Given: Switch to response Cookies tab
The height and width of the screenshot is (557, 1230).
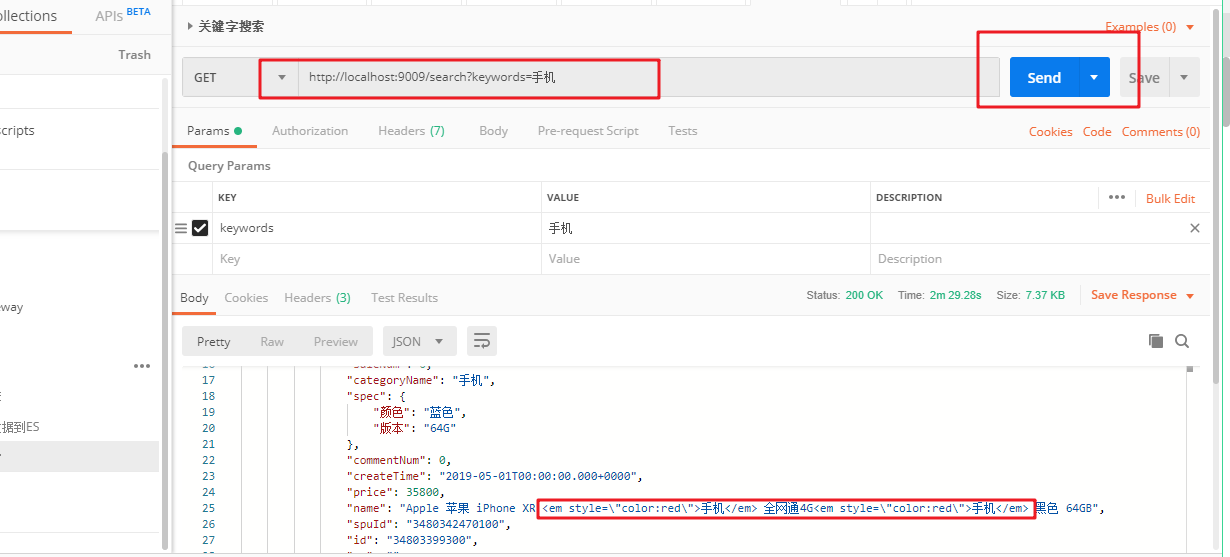Looking at the screenshot, I should point(246,298).
